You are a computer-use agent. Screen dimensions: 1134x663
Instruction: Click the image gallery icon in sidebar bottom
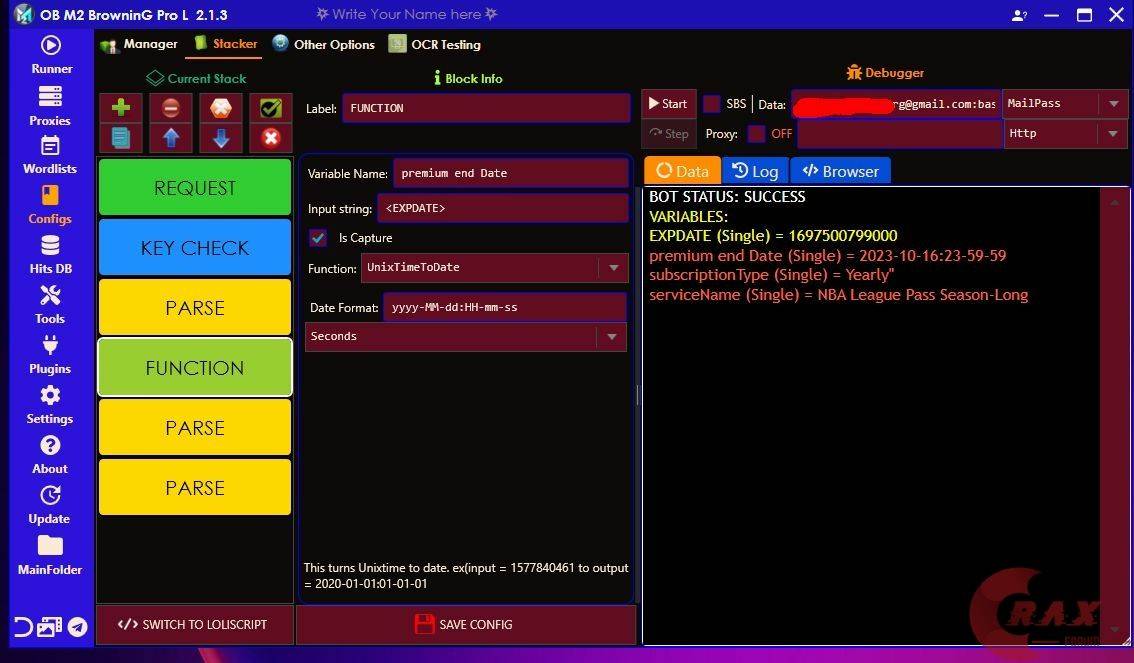50,627
